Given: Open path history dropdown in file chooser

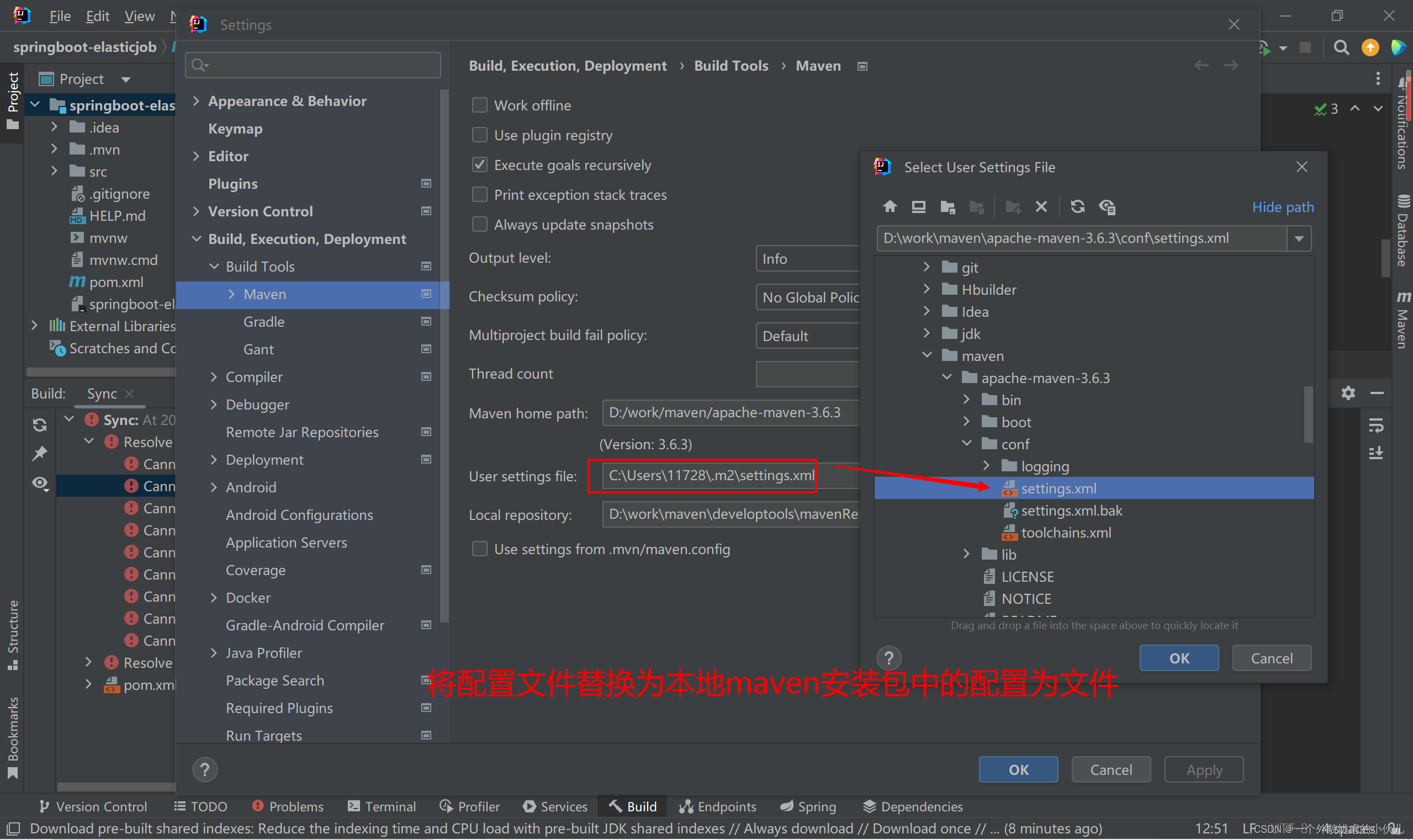Looking at the screenshot, I should click(x=1299, y=238).
